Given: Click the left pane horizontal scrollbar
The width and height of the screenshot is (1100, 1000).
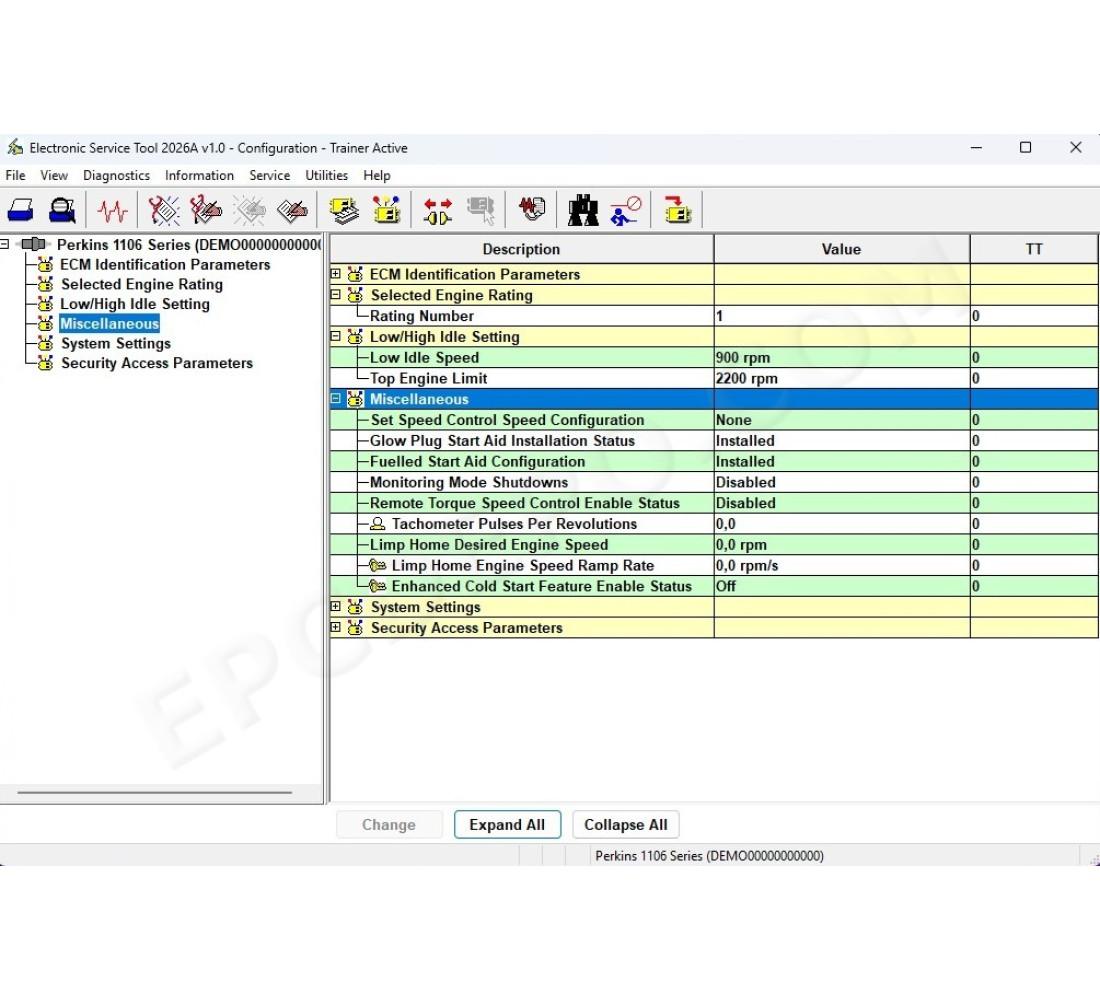Looking at the screenshot, I should coord(154,792).
